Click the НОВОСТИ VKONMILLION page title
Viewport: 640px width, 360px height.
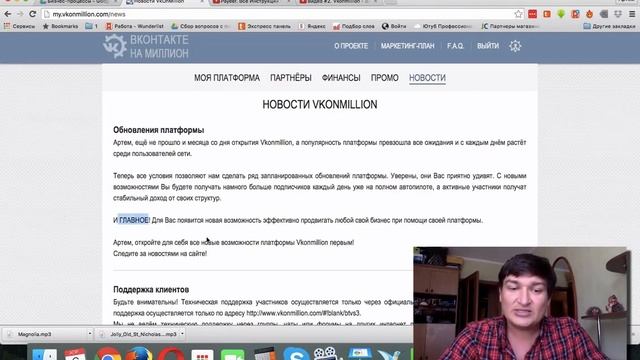[320, 104]
